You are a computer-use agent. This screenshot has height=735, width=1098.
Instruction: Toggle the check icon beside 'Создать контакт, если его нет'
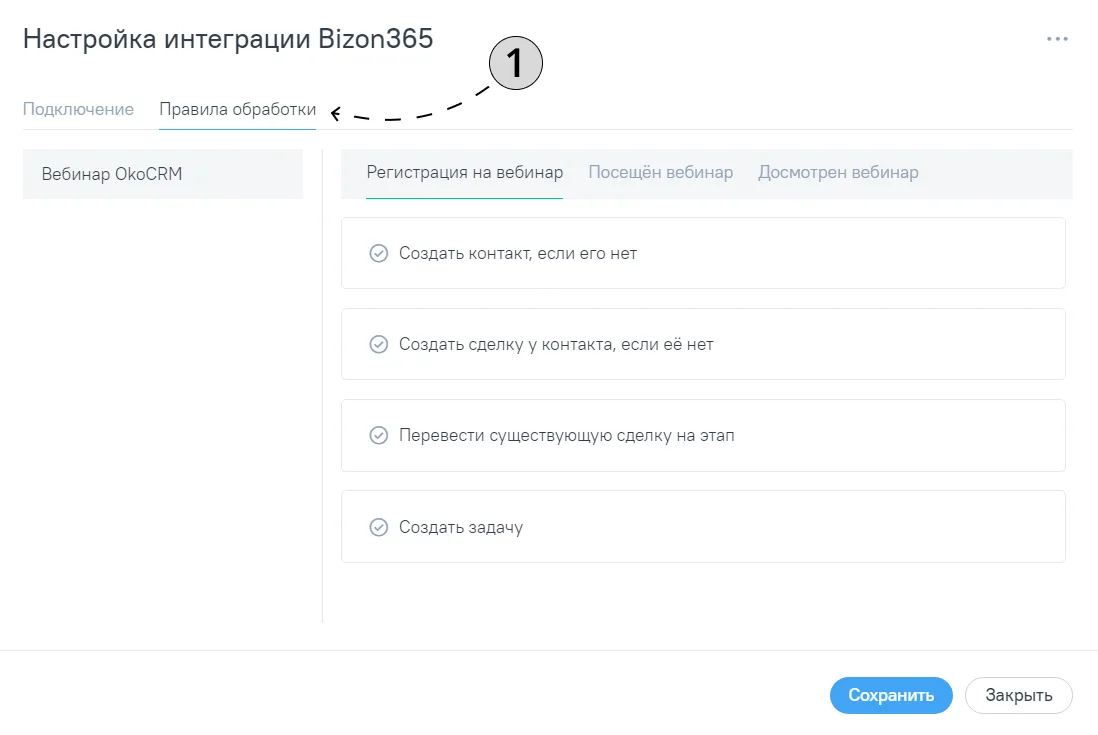point(379,253)
